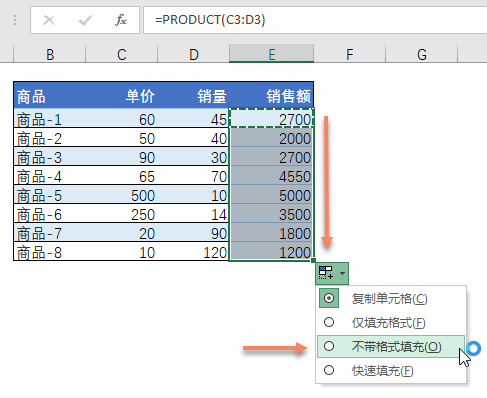Open the Insert Function fx icon

coord(121,20)
